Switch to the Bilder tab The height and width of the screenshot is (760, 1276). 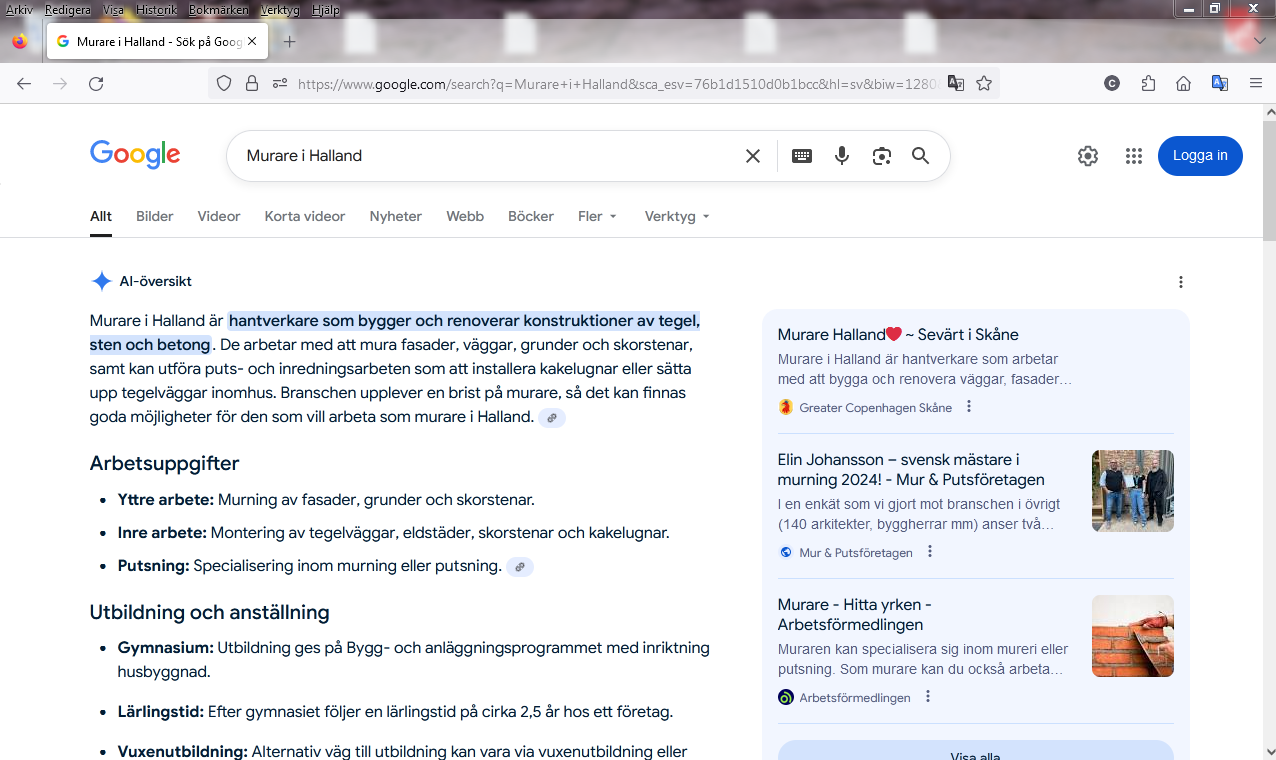coord(155,216)
